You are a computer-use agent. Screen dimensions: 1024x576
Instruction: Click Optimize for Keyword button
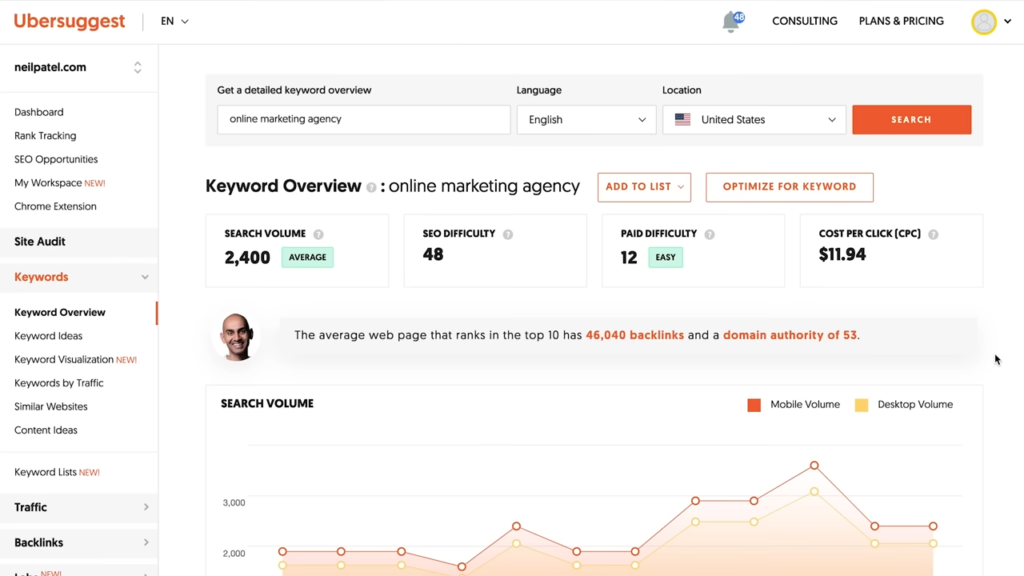tap(789, 187)
